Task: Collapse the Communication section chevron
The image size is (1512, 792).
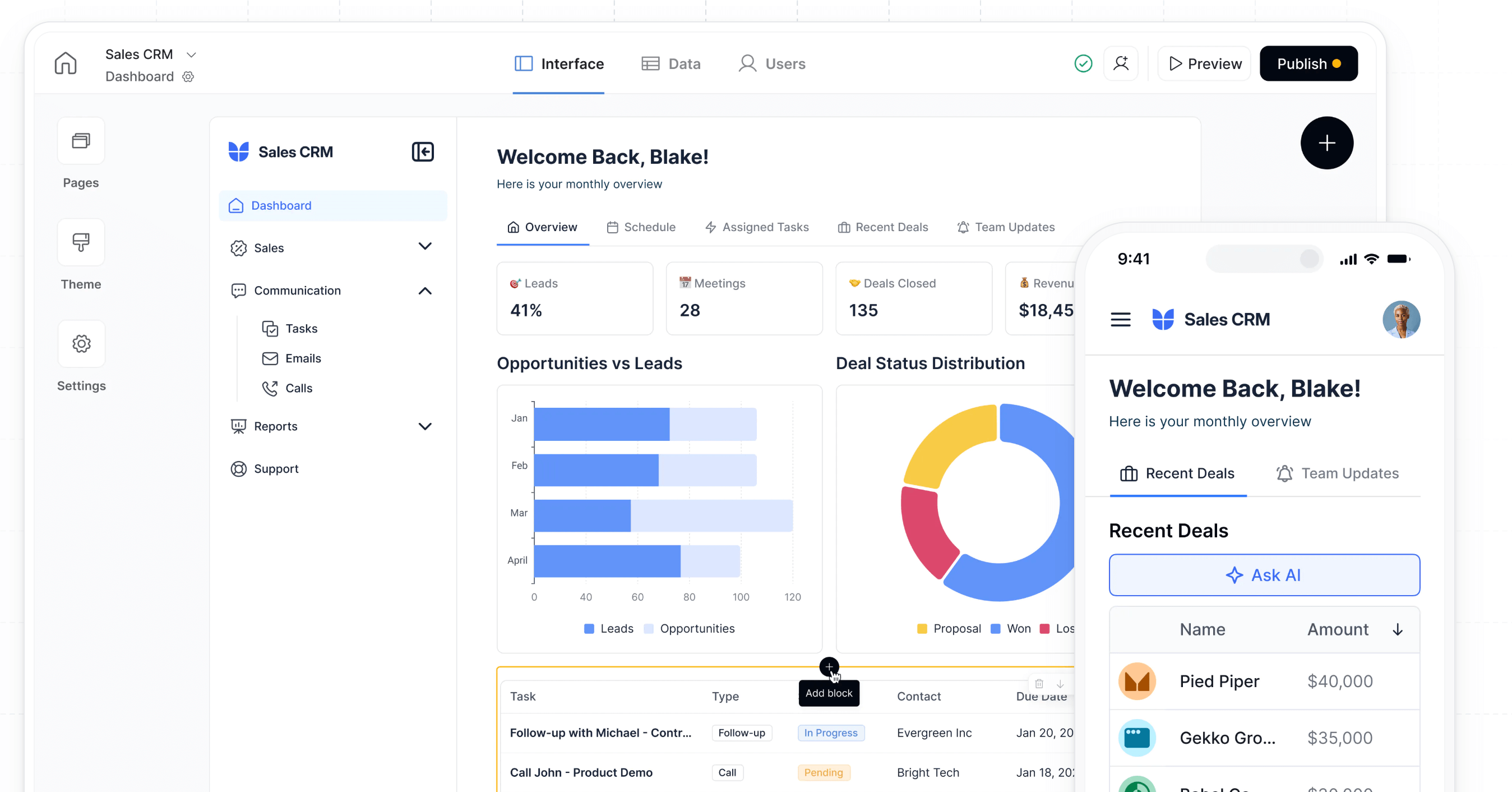Action: [425, 291]
